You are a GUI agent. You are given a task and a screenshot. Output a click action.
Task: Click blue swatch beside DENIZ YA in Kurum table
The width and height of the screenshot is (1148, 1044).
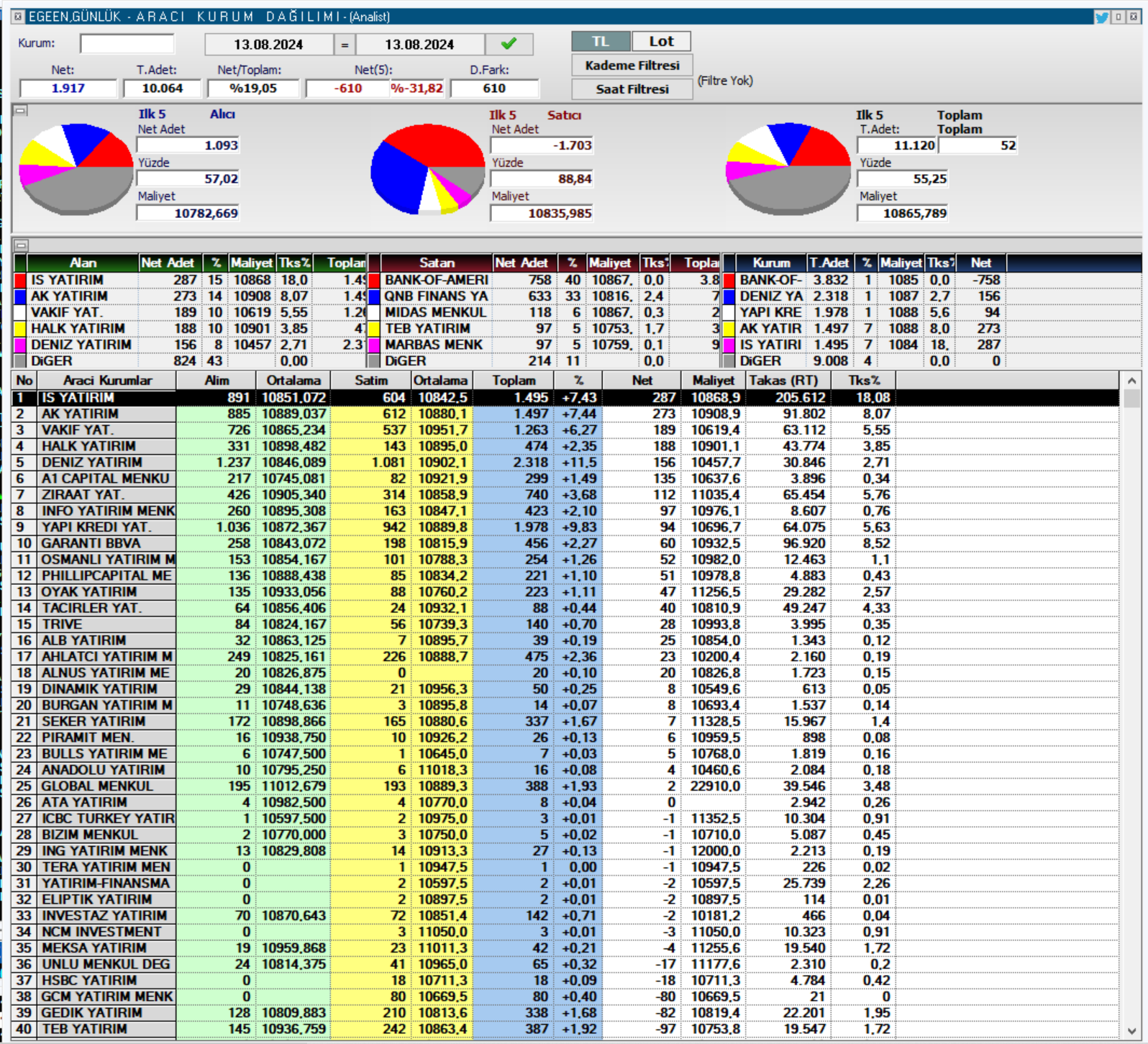click(x=729, y=296)
